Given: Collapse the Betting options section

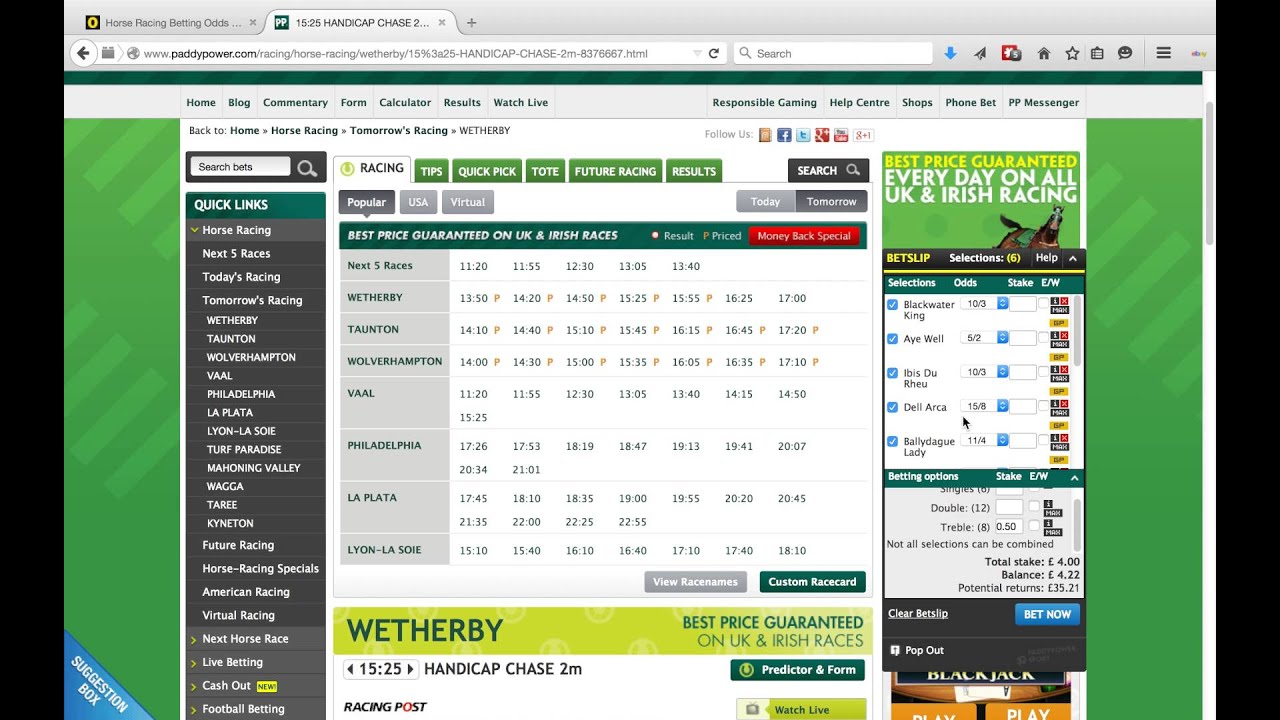Looking at the screenshot, I should pos(1074,477).
